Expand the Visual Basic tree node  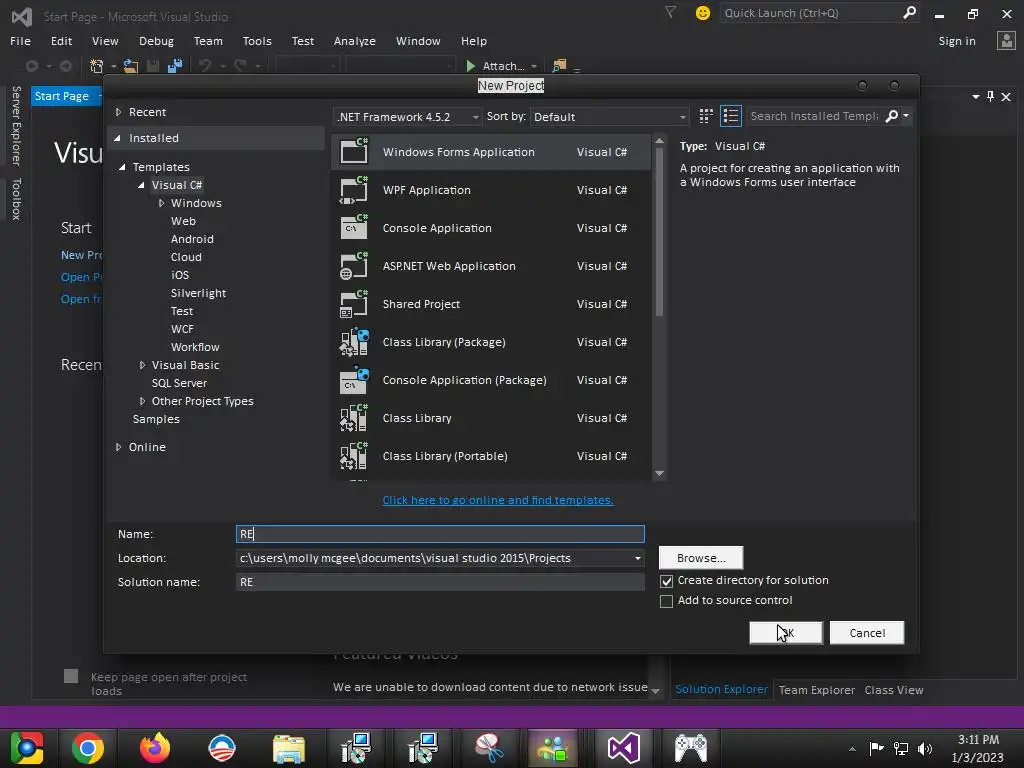142,365
